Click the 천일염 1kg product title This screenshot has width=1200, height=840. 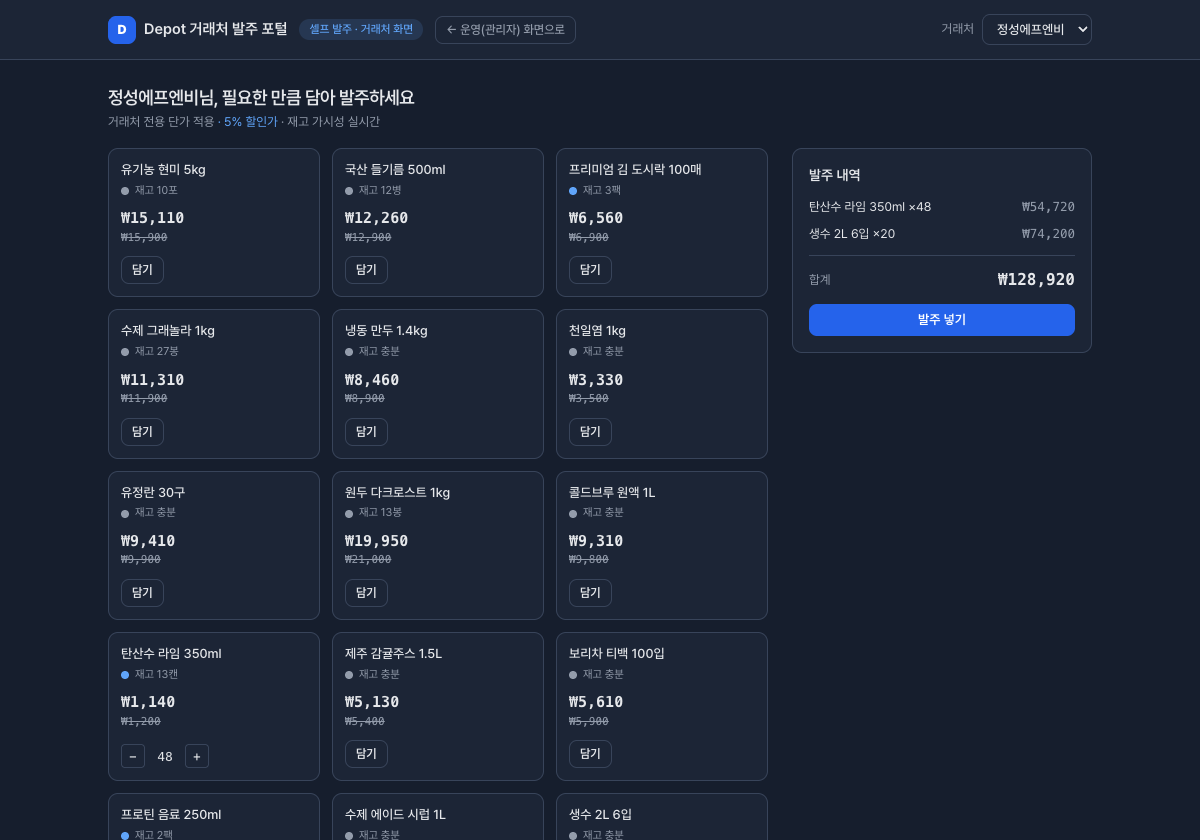(597, 331)
